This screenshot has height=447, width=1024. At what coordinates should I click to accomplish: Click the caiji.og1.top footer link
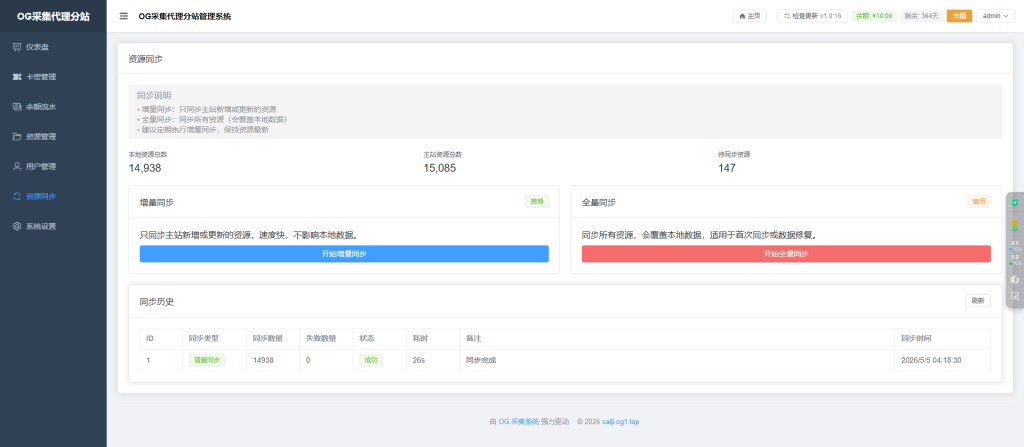[620, 422]
